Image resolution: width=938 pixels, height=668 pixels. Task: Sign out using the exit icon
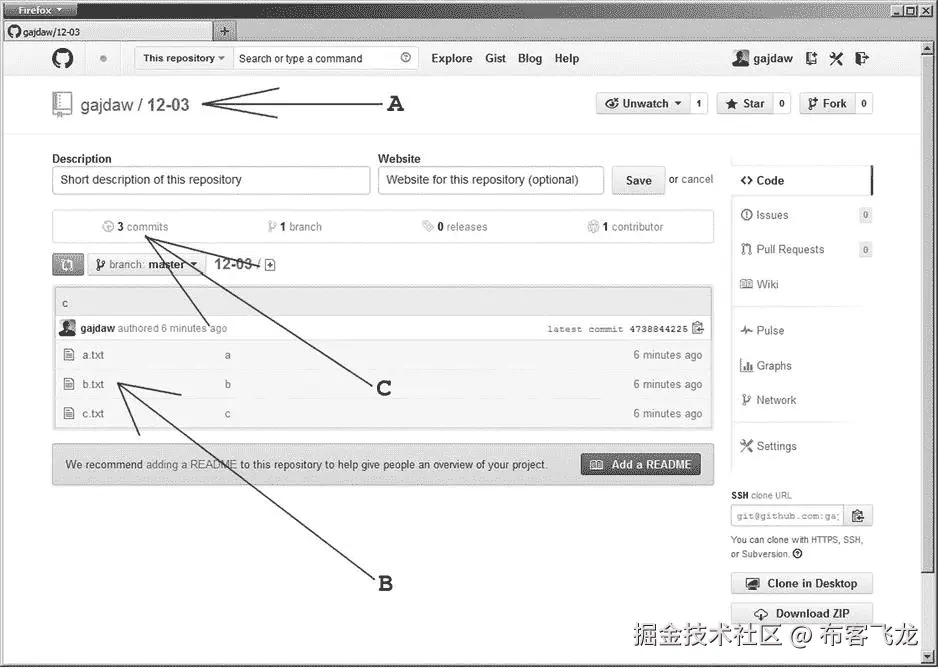tap(861, 58)
